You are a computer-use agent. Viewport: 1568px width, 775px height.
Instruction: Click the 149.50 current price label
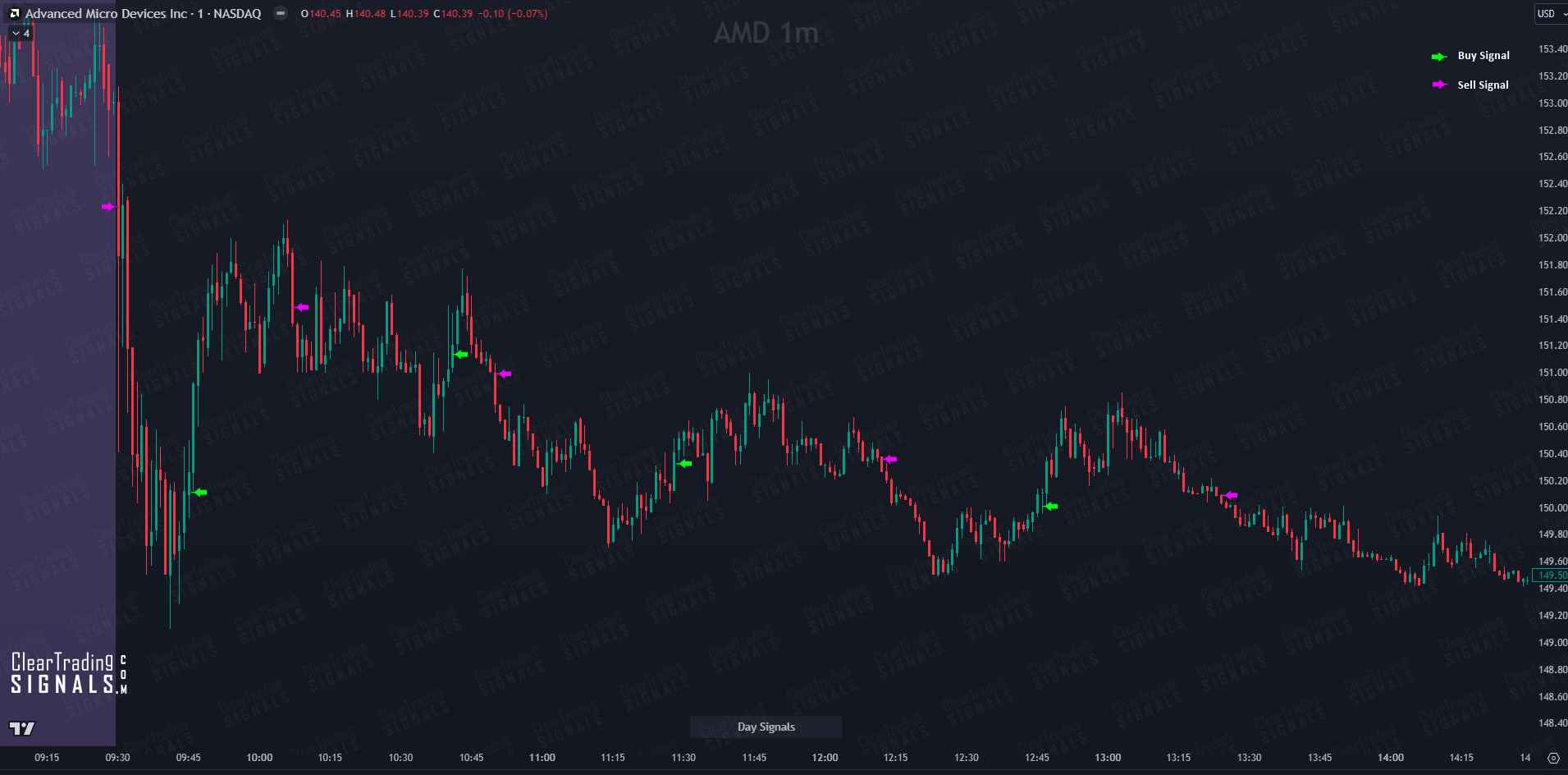1551,575
